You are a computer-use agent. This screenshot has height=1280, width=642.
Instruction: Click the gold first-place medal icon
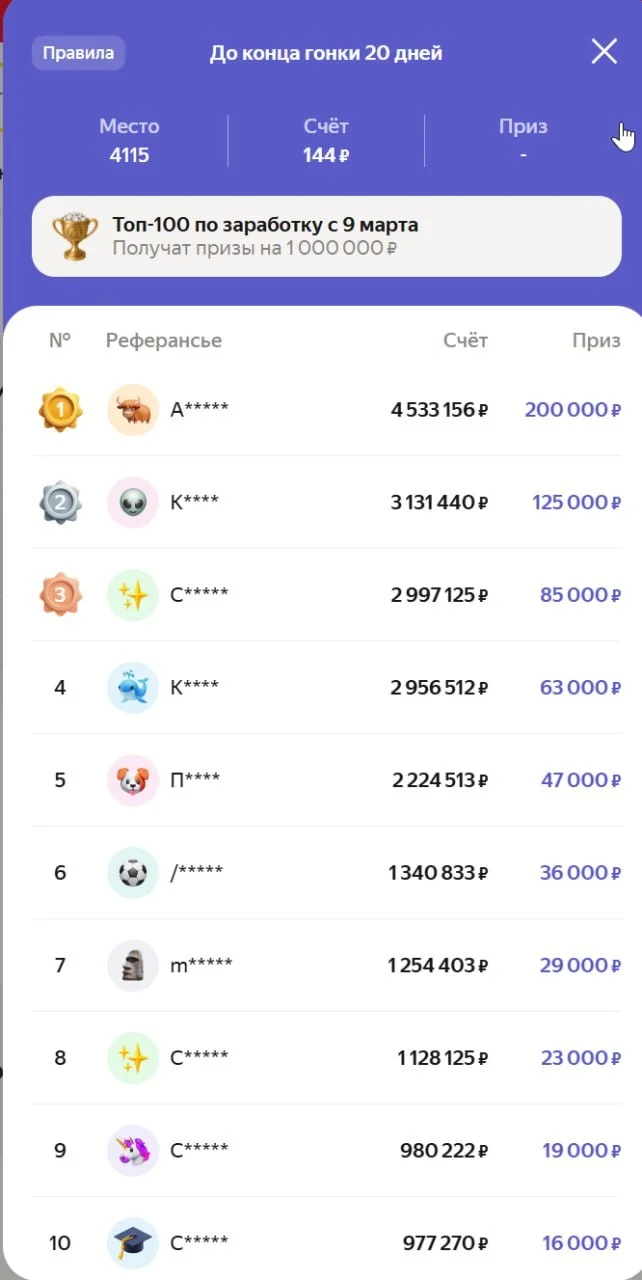(60, 410)
